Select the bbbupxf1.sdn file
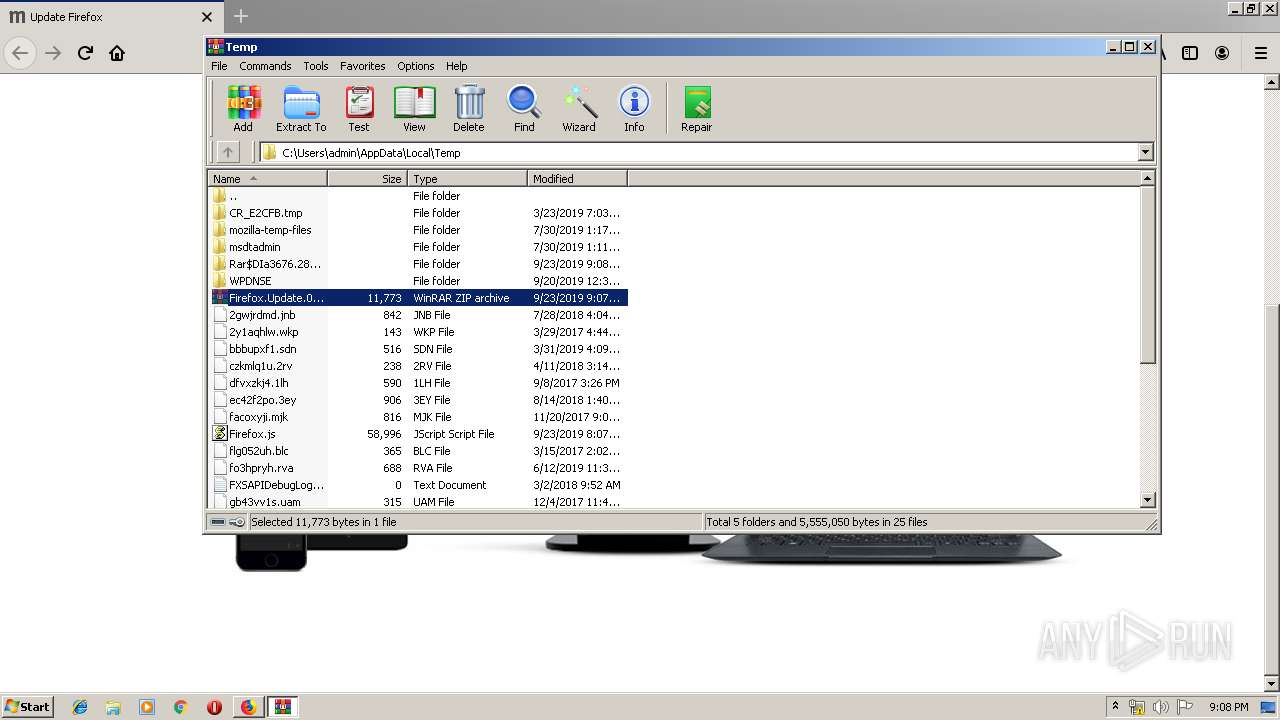 tap(419, 349)
